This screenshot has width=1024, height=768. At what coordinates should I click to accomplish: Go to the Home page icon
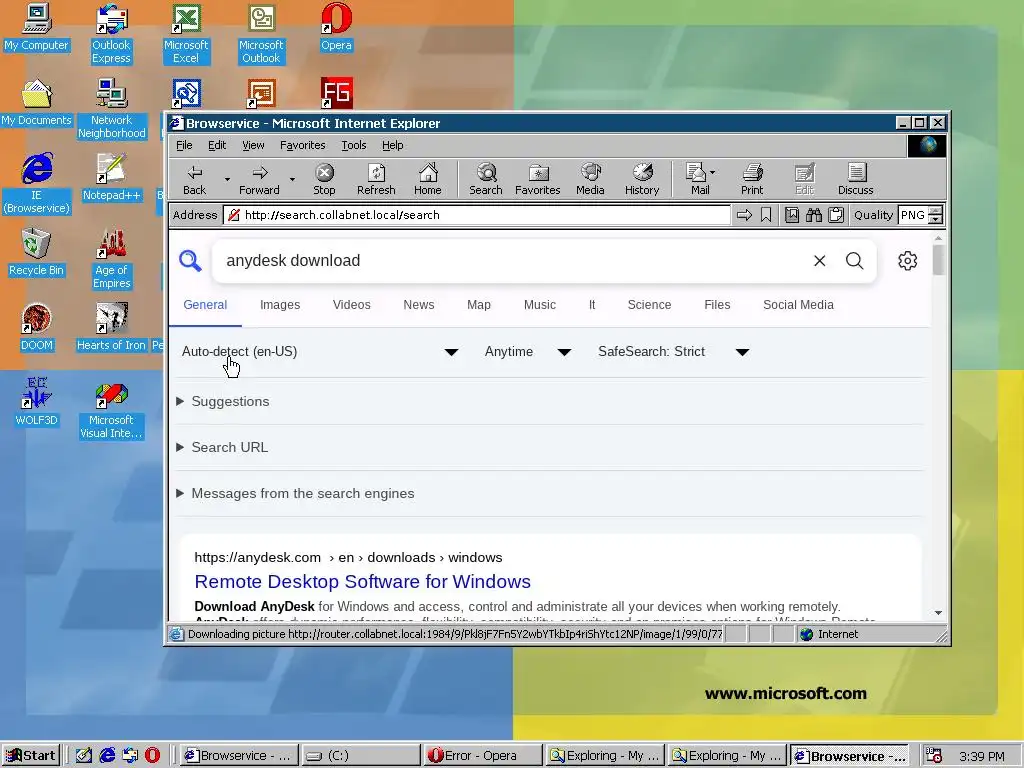tap(428, 179)
